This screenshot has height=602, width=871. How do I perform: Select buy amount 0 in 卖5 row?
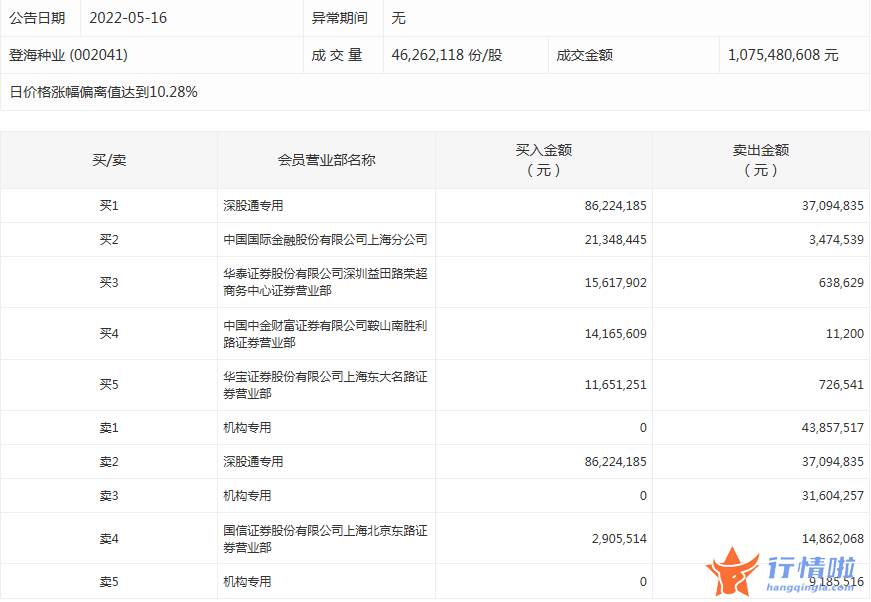[x=643, y=581]
